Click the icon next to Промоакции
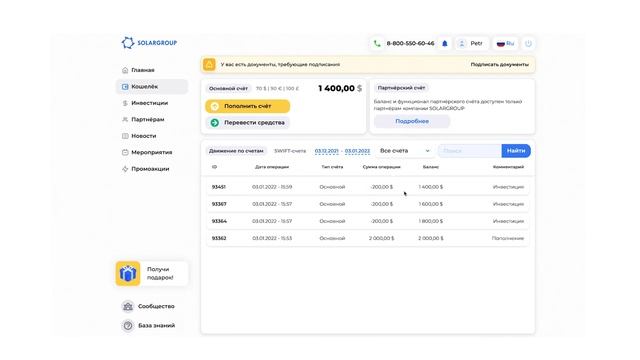 (x=125, y=169)
